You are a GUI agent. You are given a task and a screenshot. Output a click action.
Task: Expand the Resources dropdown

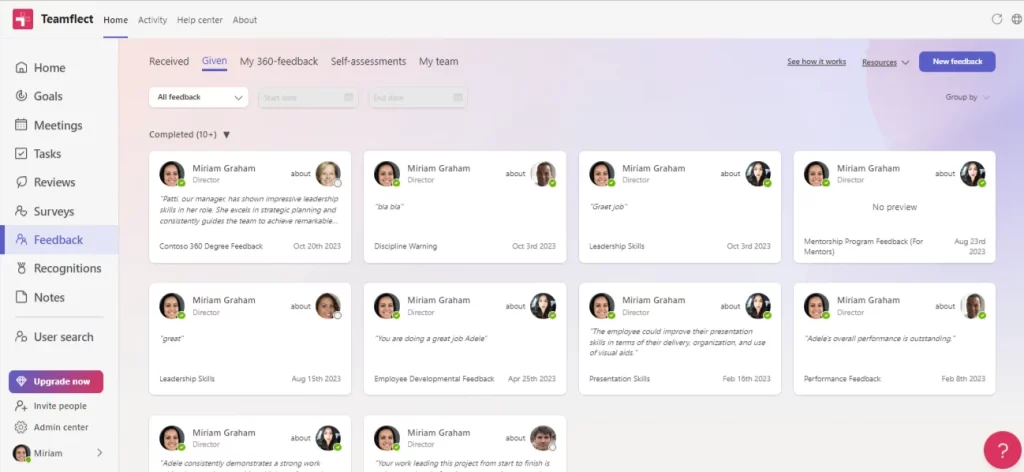point(886,63)
